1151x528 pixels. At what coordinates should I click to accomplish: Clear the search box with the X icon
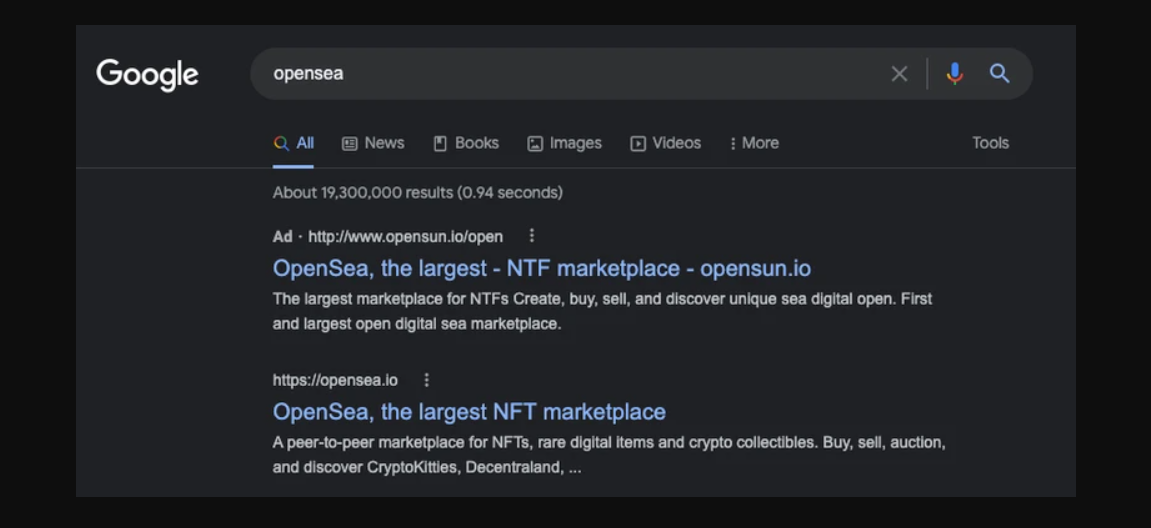(899, 73)
